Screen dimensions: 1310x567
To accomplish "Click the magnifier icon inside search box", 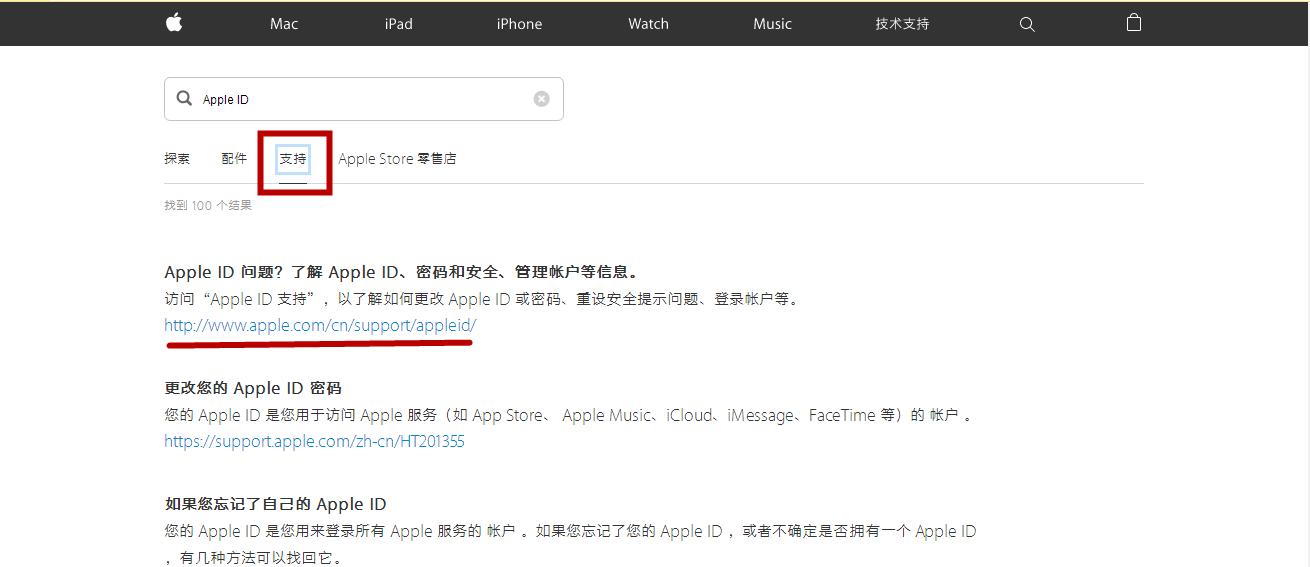I will [x=184, y=98].
